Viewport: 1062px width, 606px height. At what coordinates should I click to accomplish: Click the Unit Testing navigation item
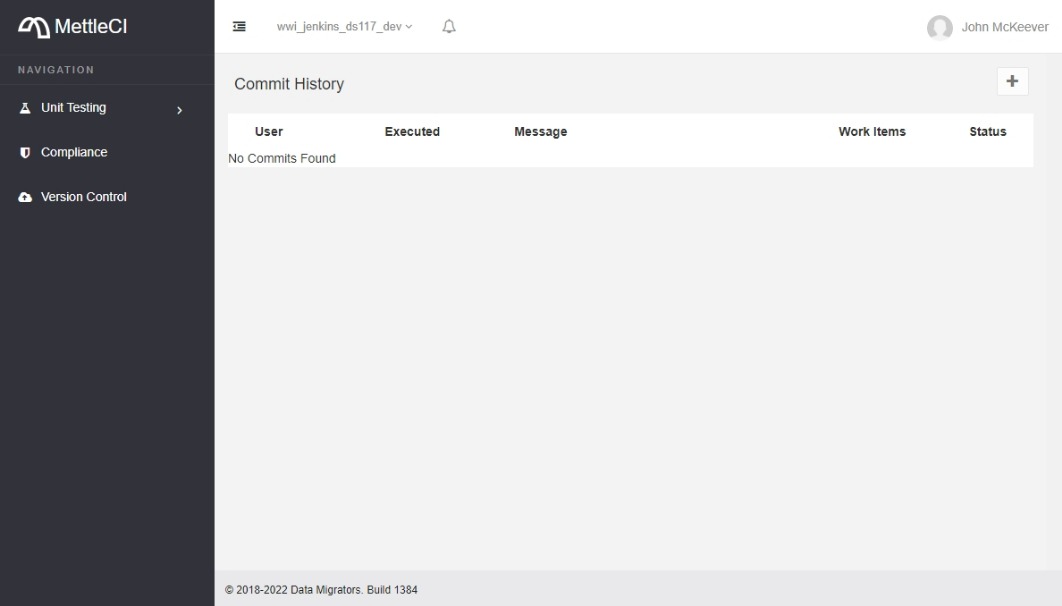click(75, 107)
